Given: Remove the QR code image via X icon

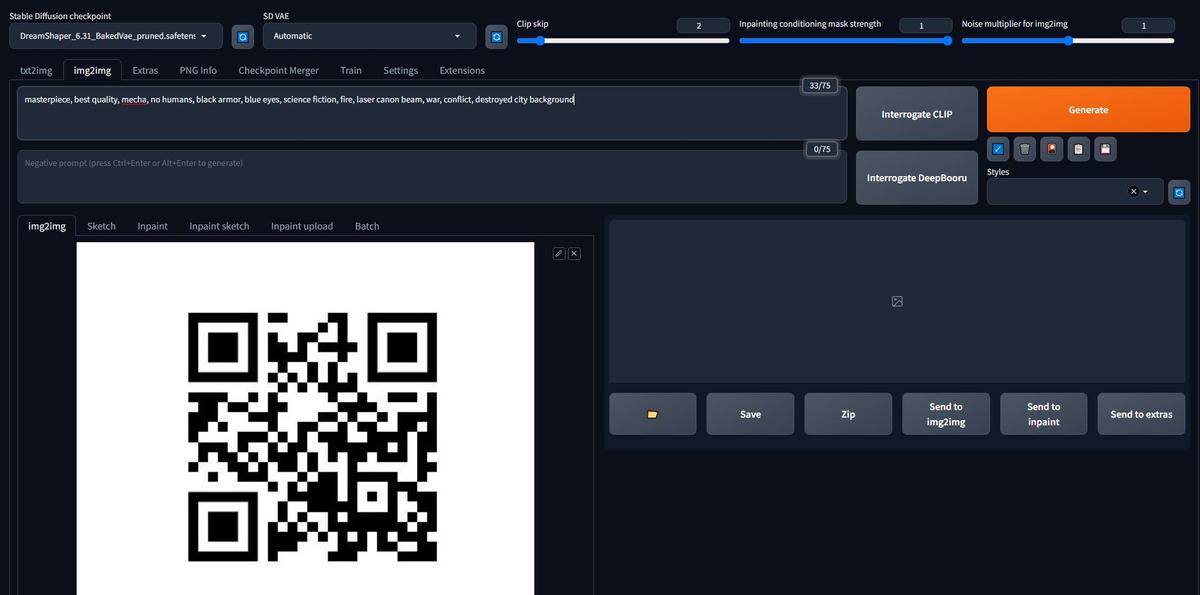Looking at the screenshot, I should (574, 253).
